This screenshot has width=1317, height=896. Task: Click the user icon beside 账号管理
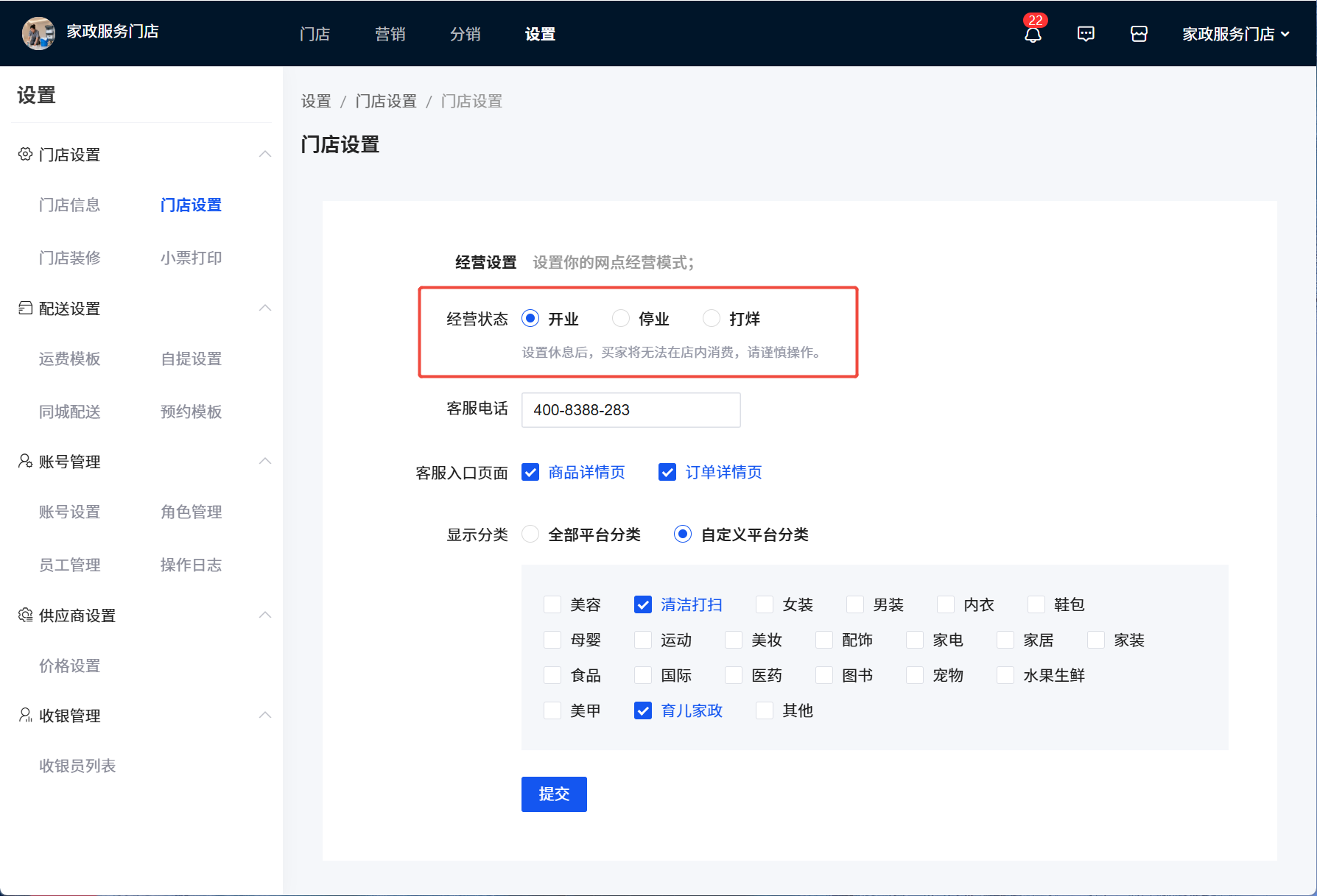[x=25, y=461]
